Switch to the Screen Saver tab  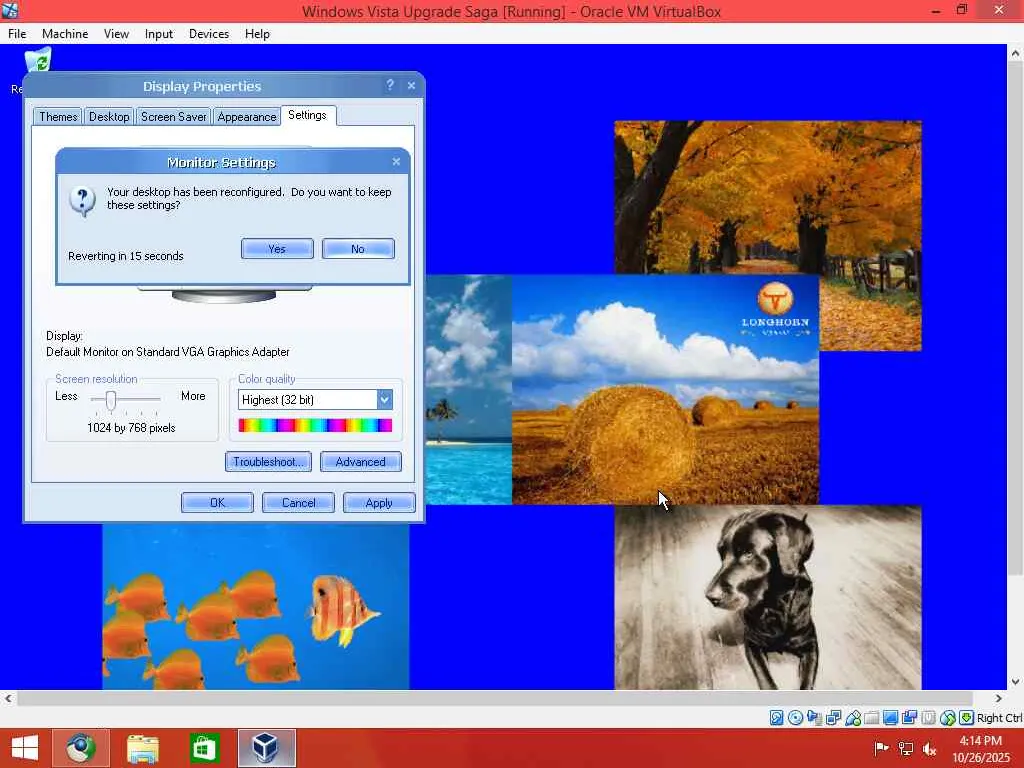173,116
